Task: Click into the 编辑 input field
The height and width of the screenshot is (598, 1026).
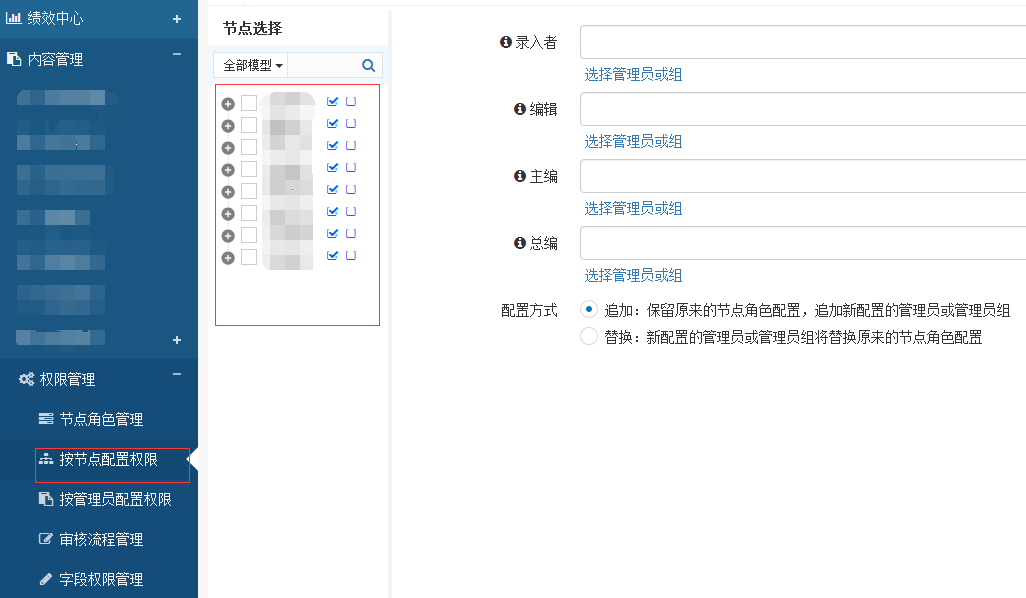Action: point(802,109)
